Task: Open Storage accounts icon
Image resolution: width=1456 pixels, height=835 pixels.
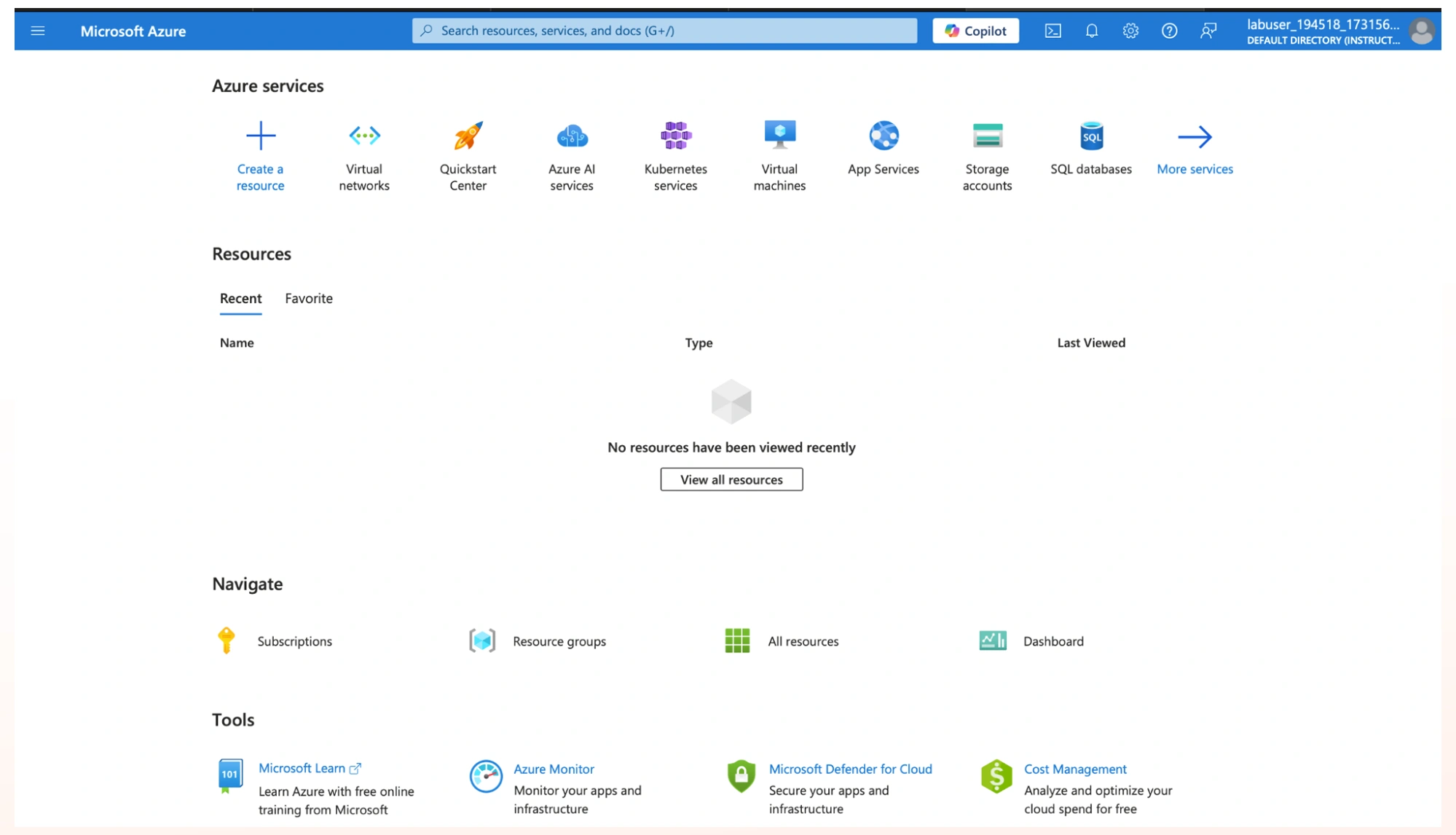Action: (x=987, y=136)
